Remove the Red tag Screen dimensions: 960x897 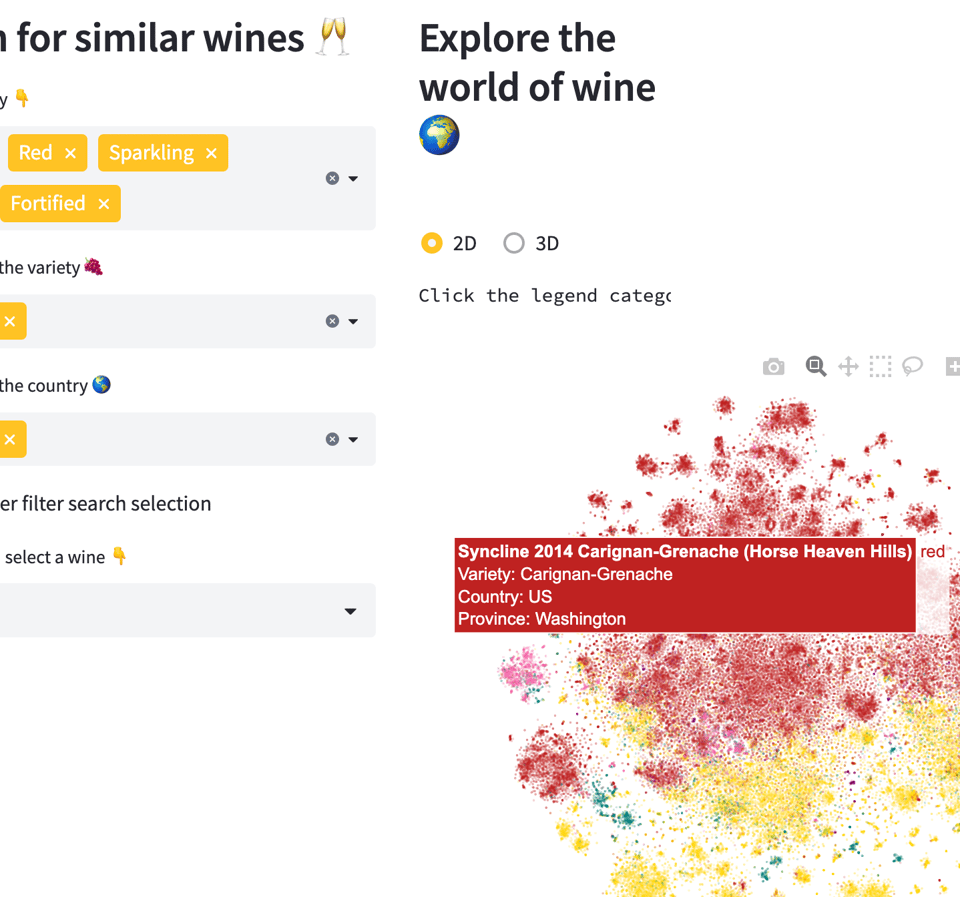[70, 153]
